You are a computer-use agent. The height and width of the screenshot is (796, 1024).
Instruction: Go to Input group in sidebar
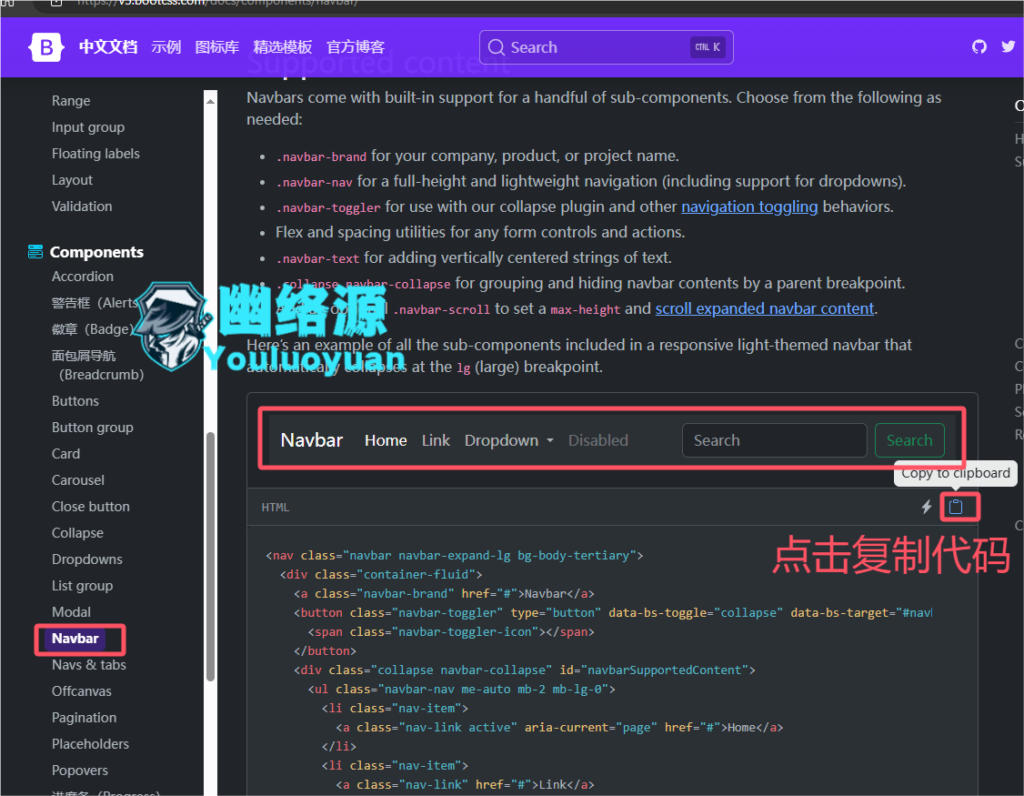(88, 127)
